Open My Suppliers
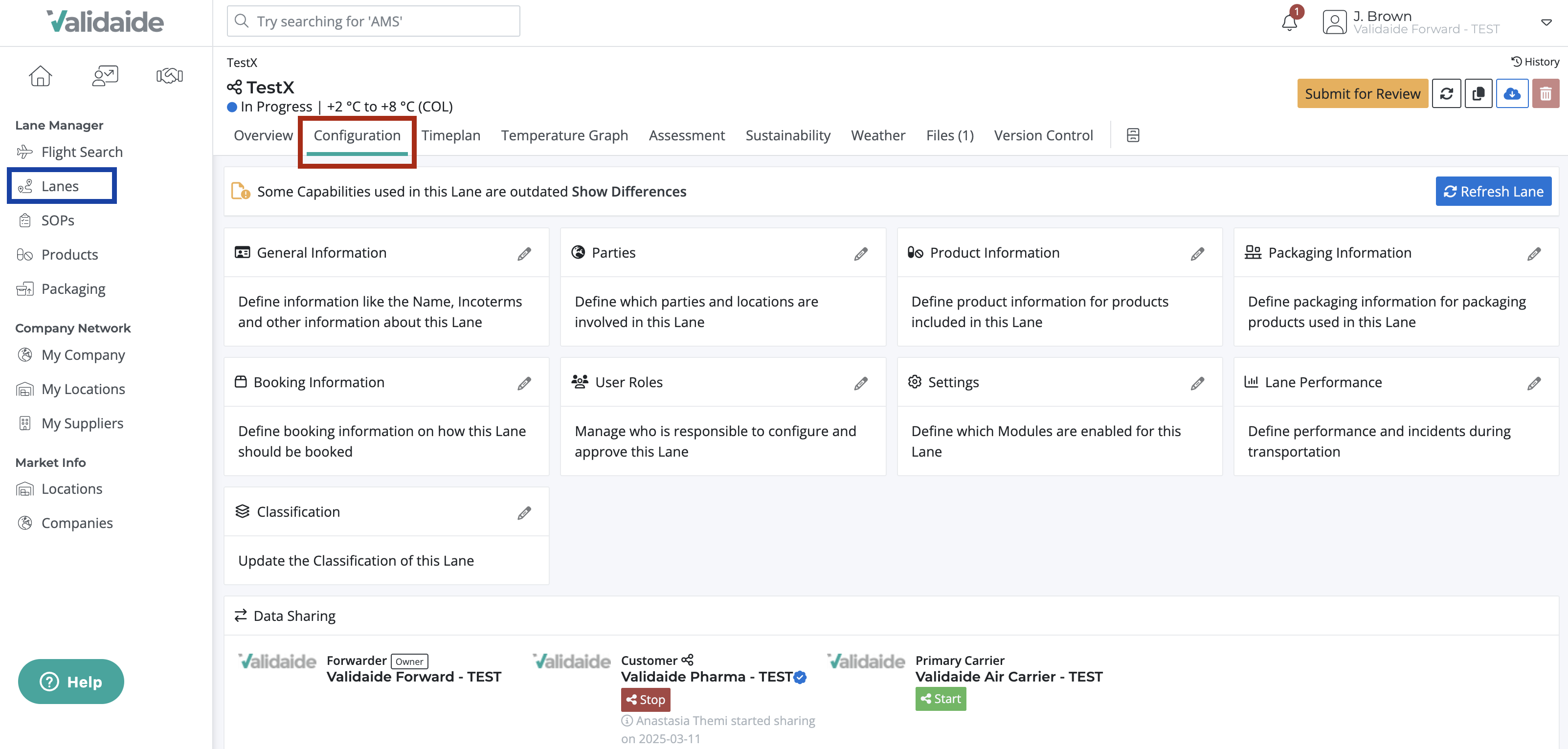This screenshot has width=1568, height=749. coord(82,423)
